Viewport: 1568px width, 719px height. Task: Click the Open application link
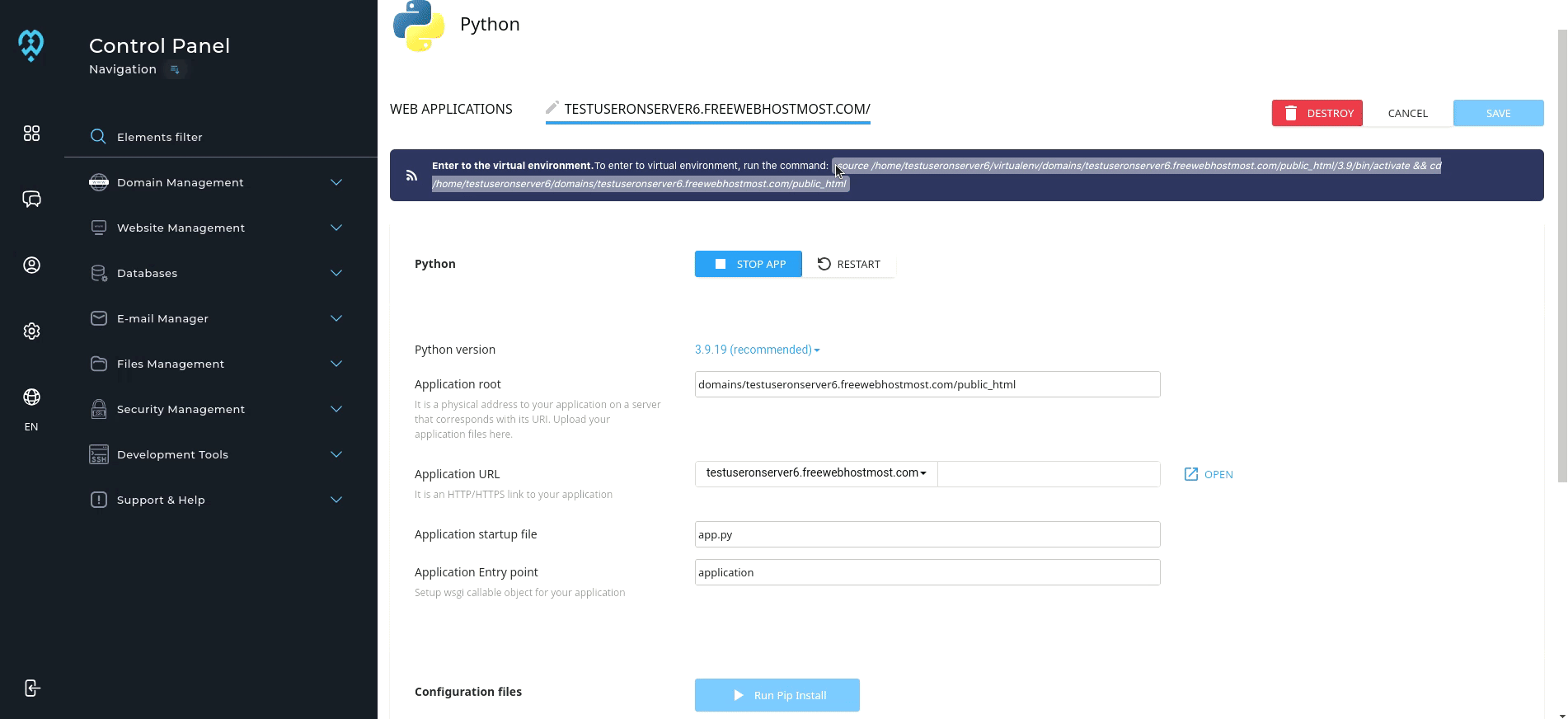[1209, 474]
